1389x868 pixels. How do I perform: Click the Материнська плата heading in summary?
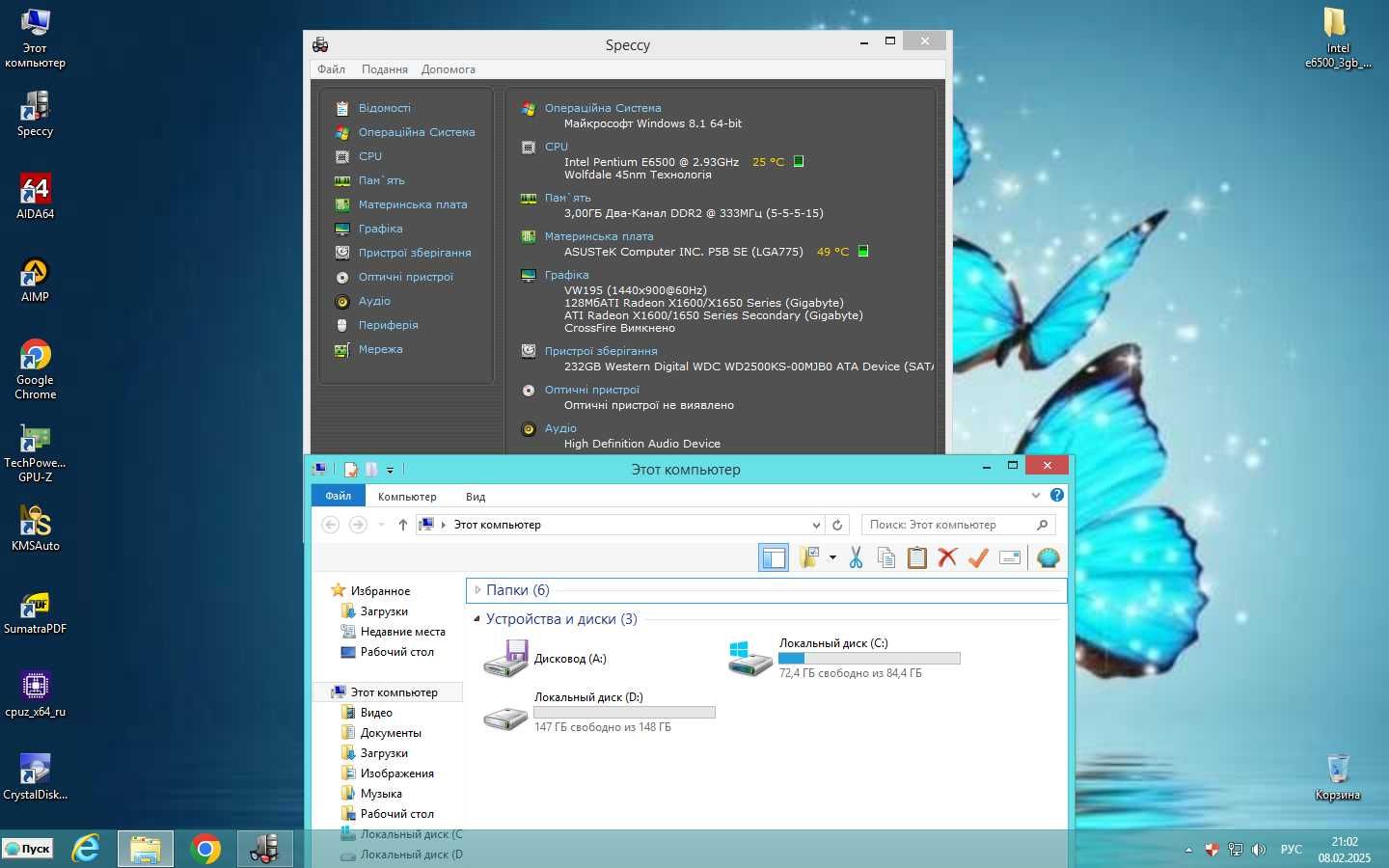coord(599,236)
